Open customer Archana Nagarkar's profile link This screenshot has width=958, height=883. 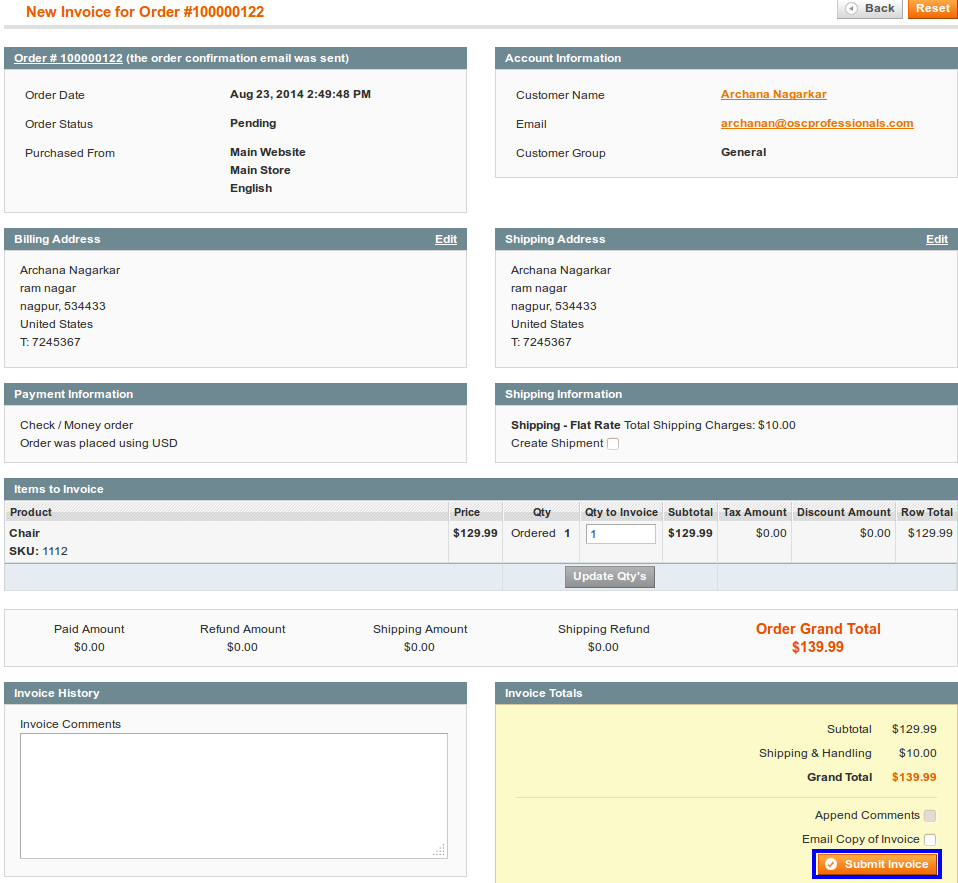pos(773,95)
